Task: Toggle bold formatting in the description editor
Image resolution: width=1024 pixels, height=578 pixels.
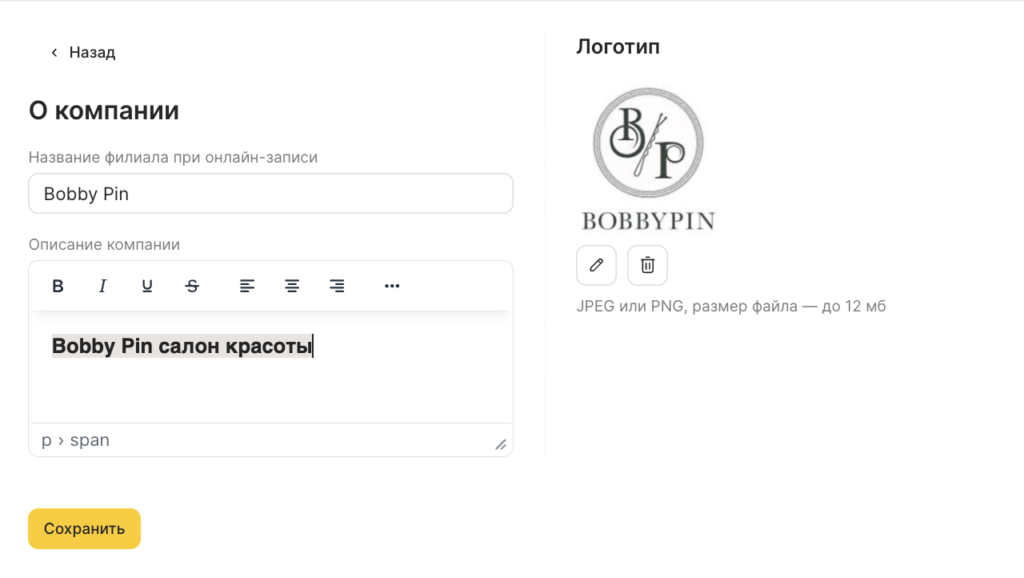Action: click(x=58, y=286)
